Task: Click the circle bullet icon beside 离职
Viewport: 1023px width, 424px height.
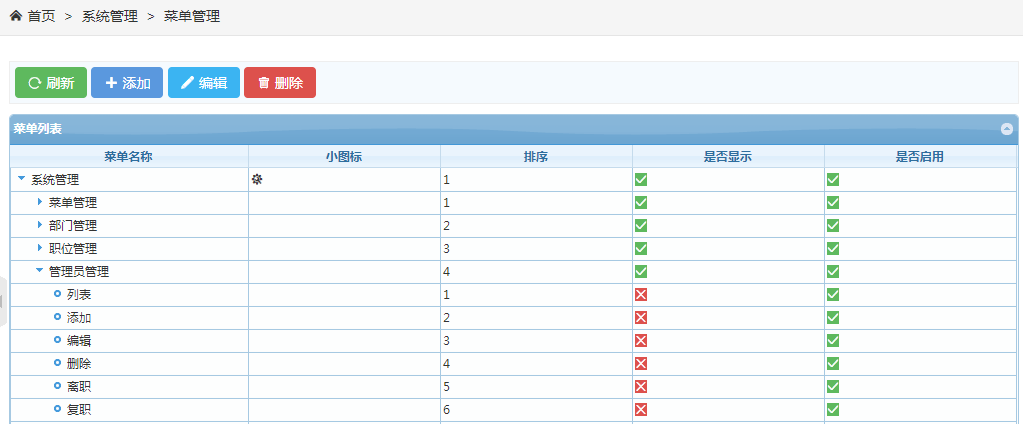Action: [57, 386]
